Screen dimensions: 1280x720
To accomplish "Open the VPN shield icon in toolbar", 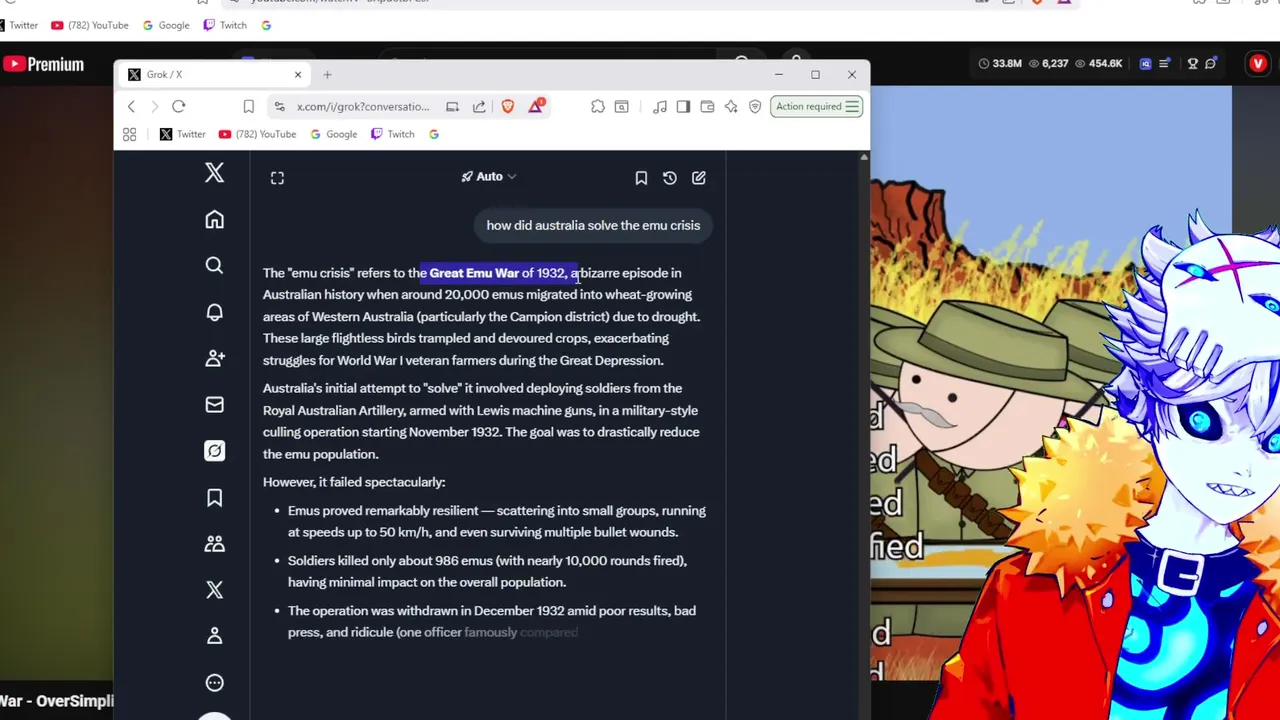I will pos(755,107).
